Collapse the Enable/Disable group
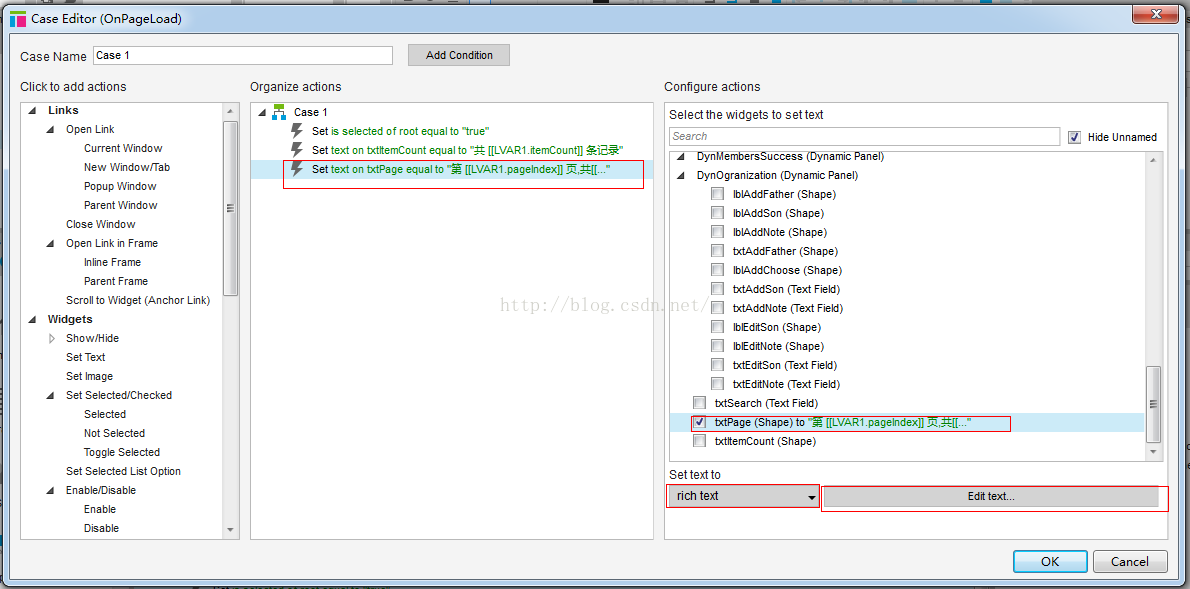The height and width of the screenshot is (589, 1190). [51, 490]
